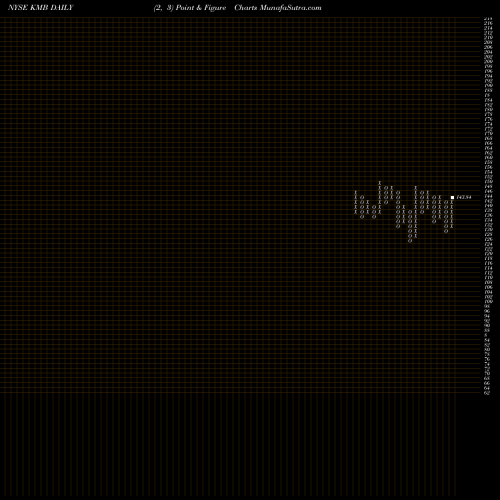500x500 pixels.
Task: Click the "NYSE KMB DAILY" chart title
Action: coord(41,8)
